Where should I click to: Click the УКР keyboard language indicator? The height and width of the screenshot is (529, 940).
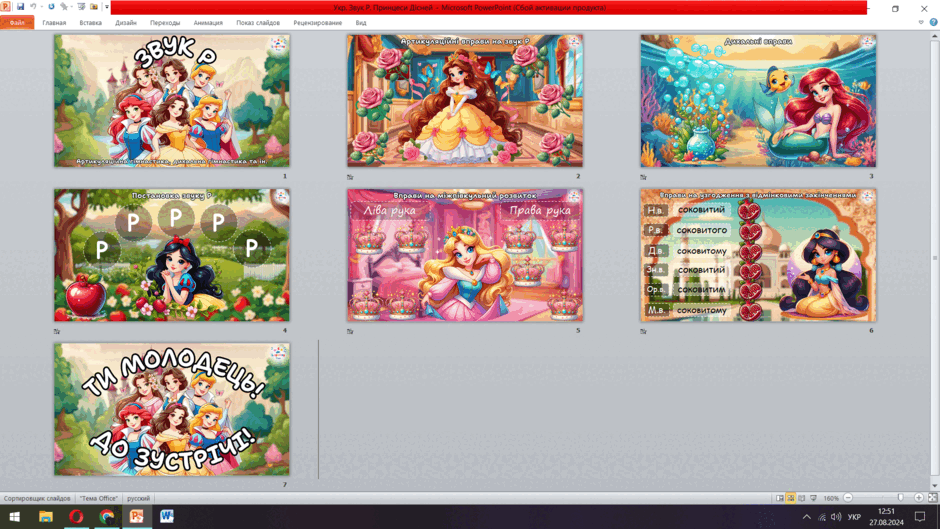[x=854, y=517]
